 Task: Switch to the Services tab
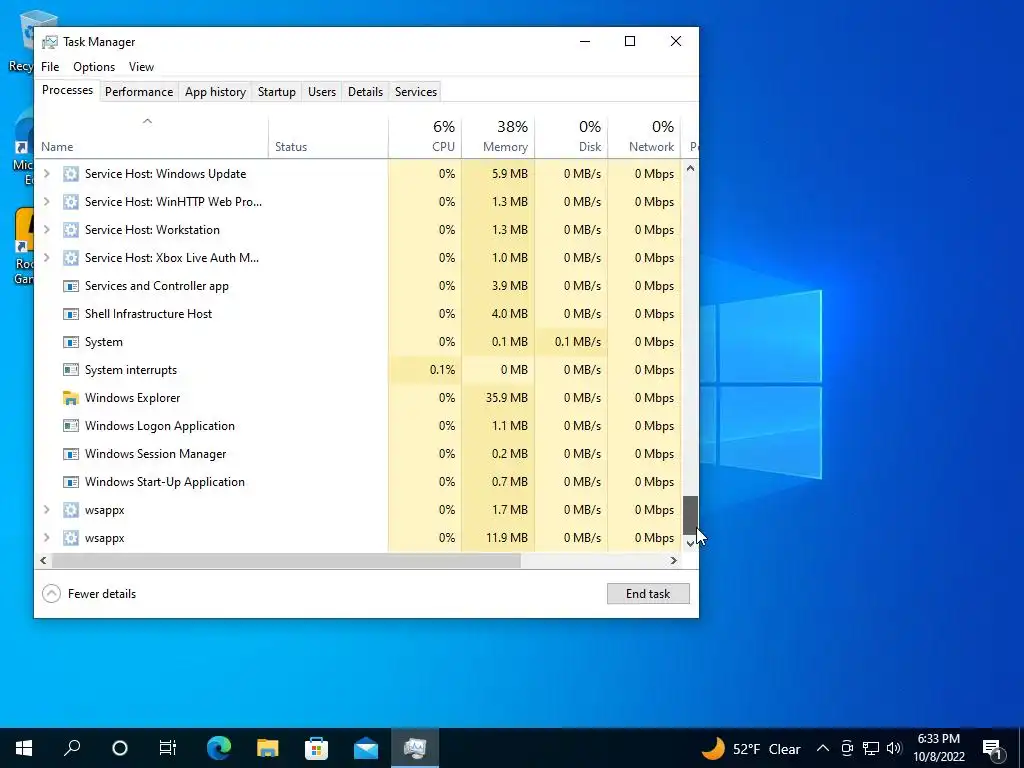[x=416, y=92]
